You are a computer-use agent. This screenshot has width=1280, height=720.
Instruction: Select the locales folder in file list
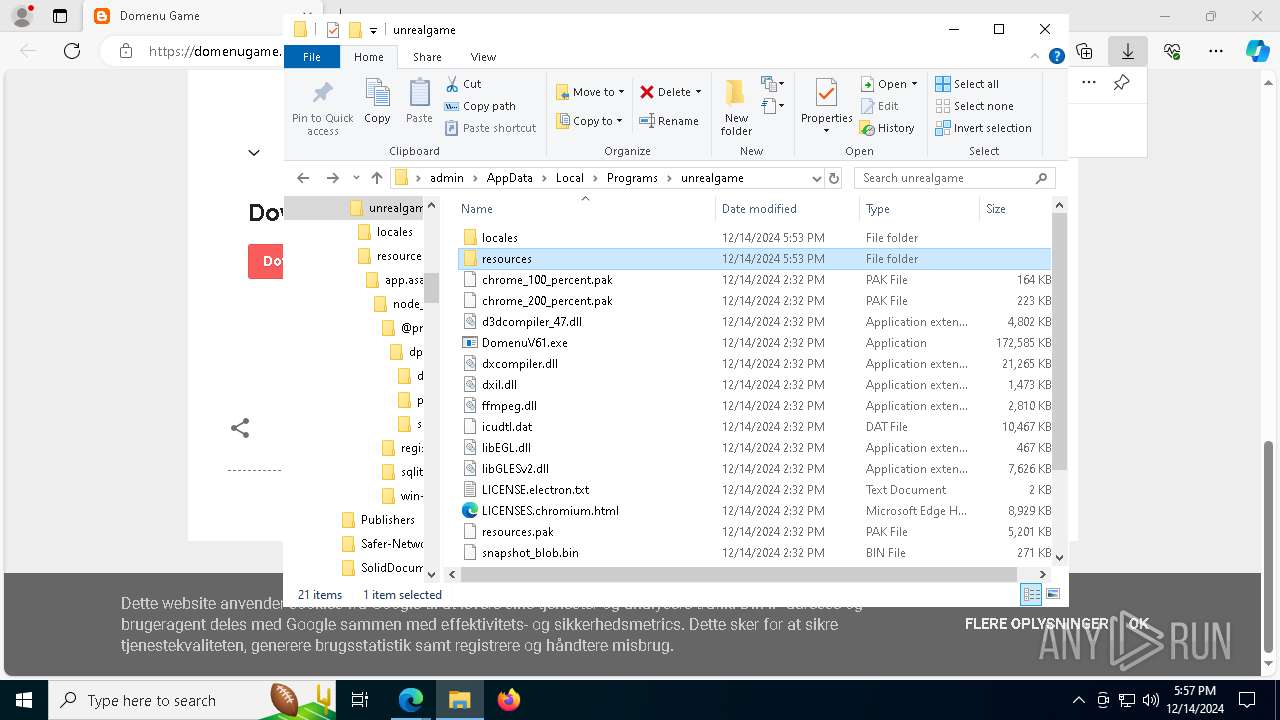(499, 238)
